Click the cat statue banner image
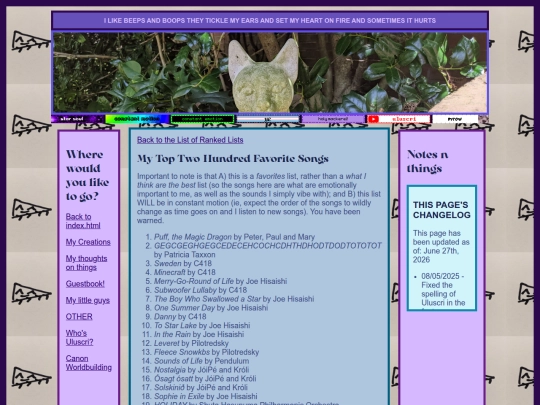The height and width of the screenshot is (405, 540). pos(270,73)
